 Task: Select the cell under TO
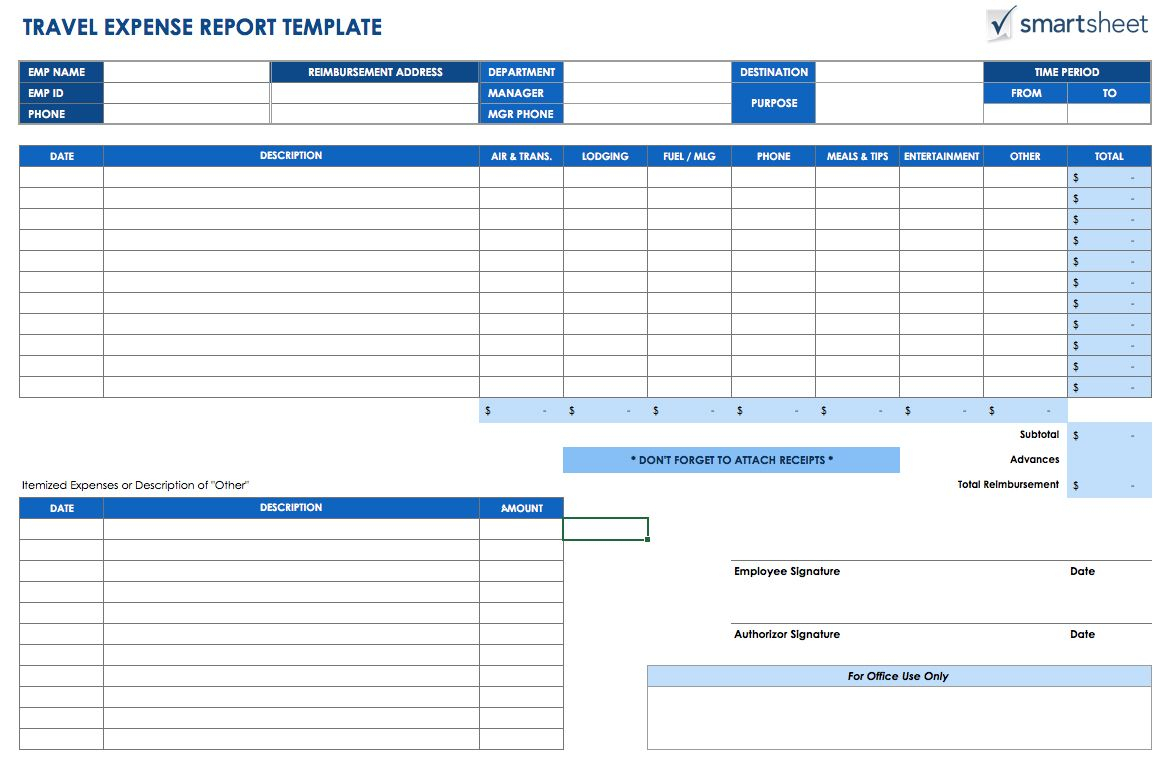tap(1109, 114)
